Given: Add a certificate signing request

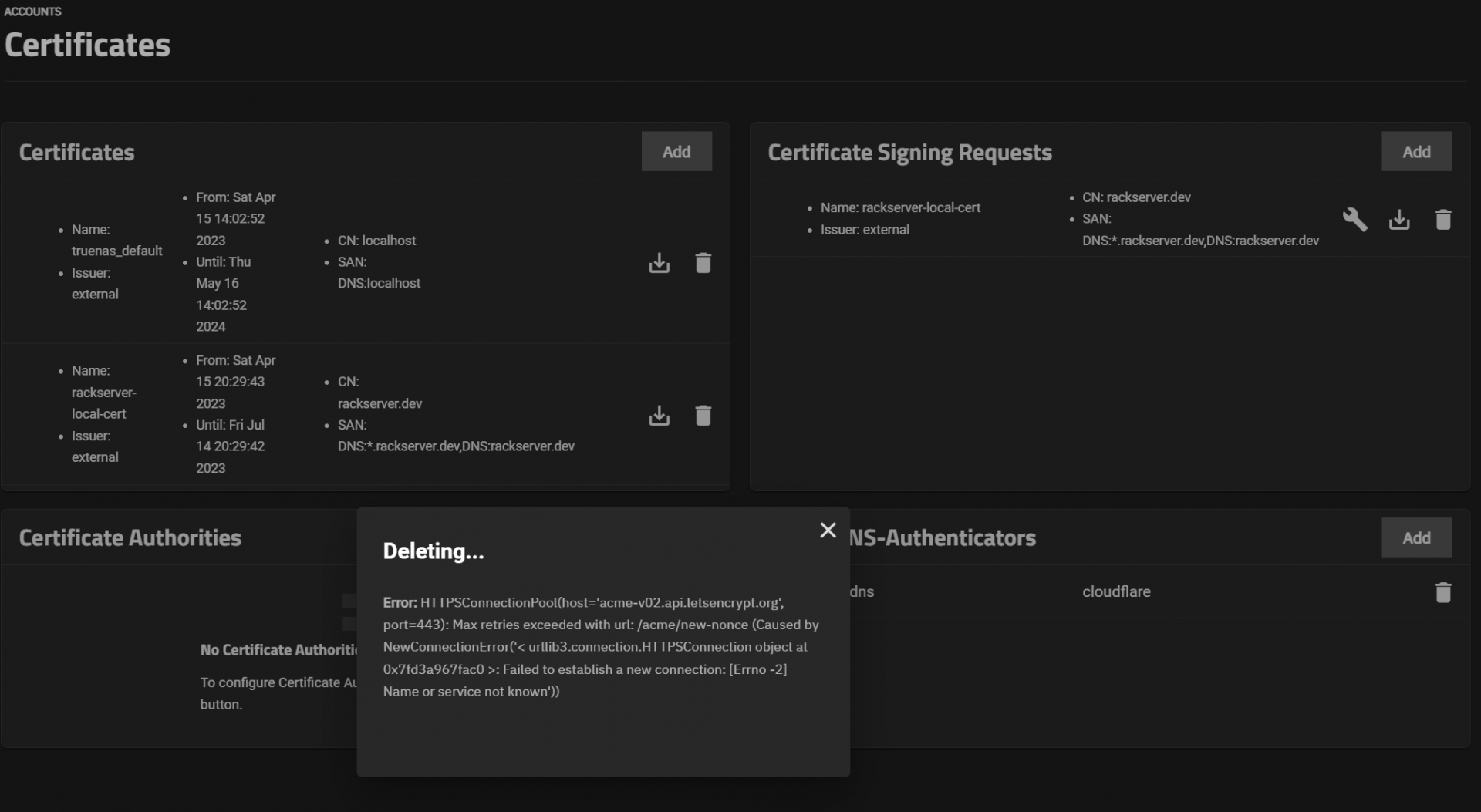Looking at the screenshot, I should [x=1416, y=152].
